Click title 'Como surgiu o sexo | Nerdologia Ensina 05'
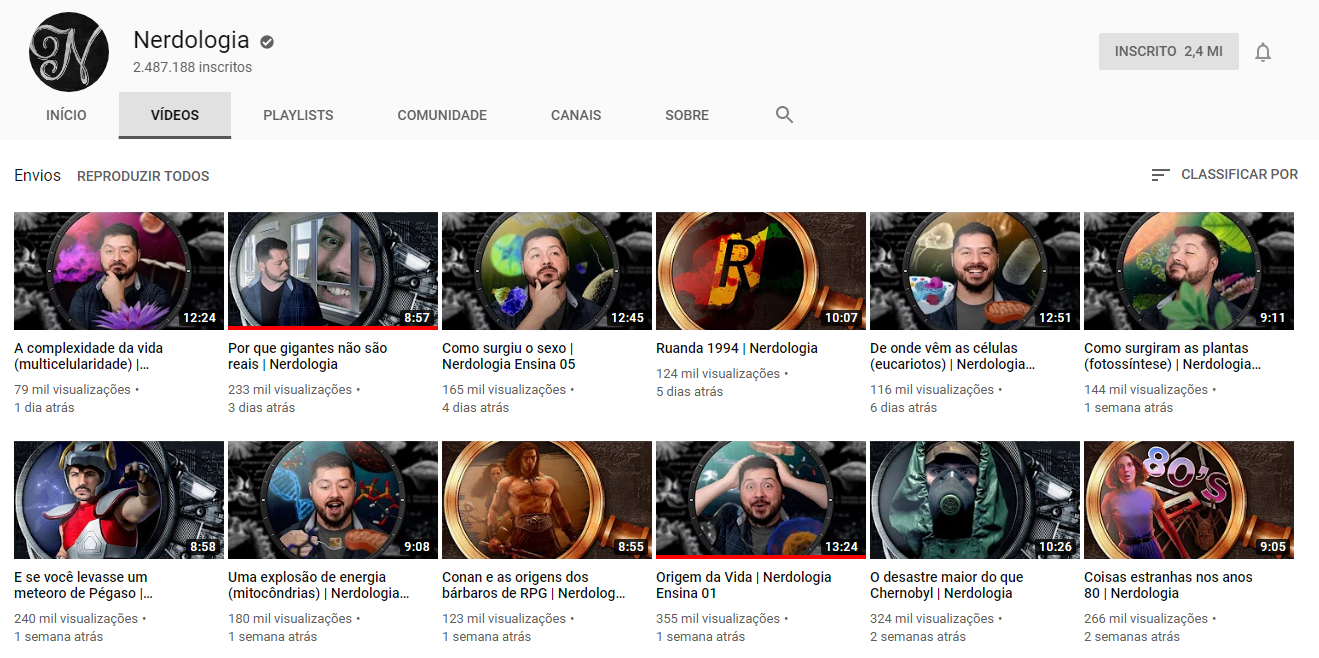This screenshot has height=658, width=1319. click(509, 356)
